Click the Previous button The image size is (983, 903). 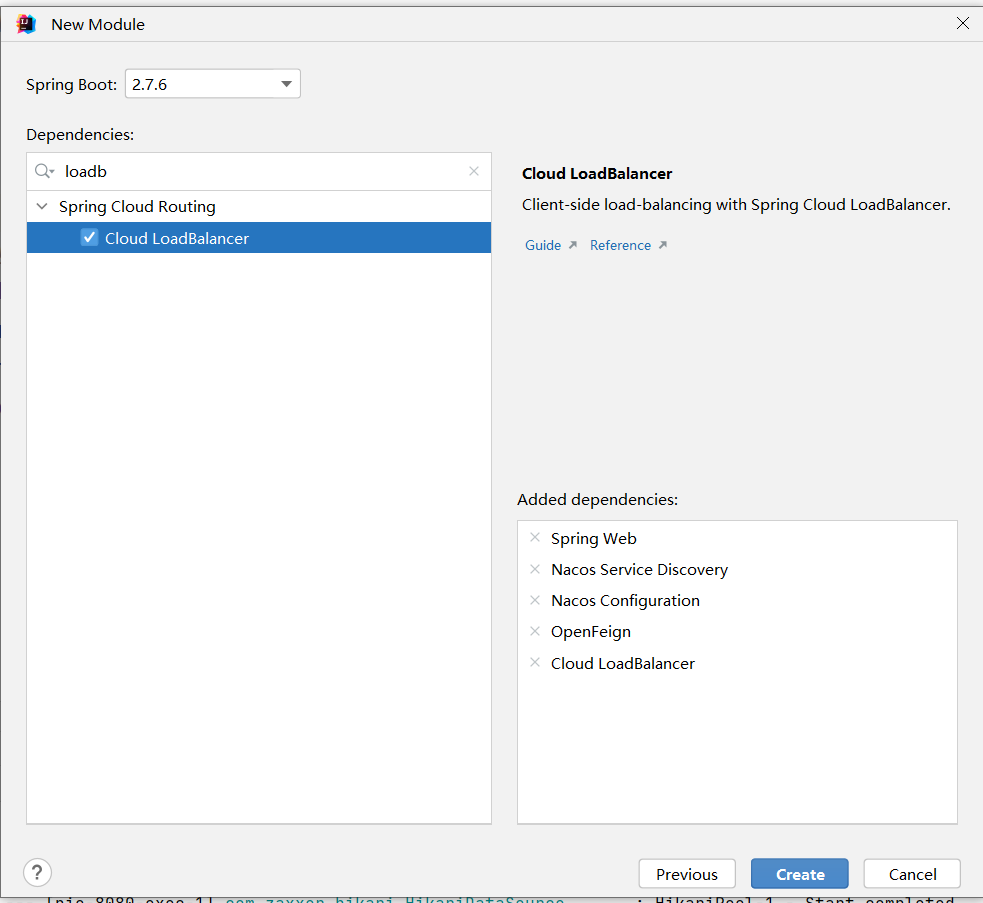(x=687, y=874)
